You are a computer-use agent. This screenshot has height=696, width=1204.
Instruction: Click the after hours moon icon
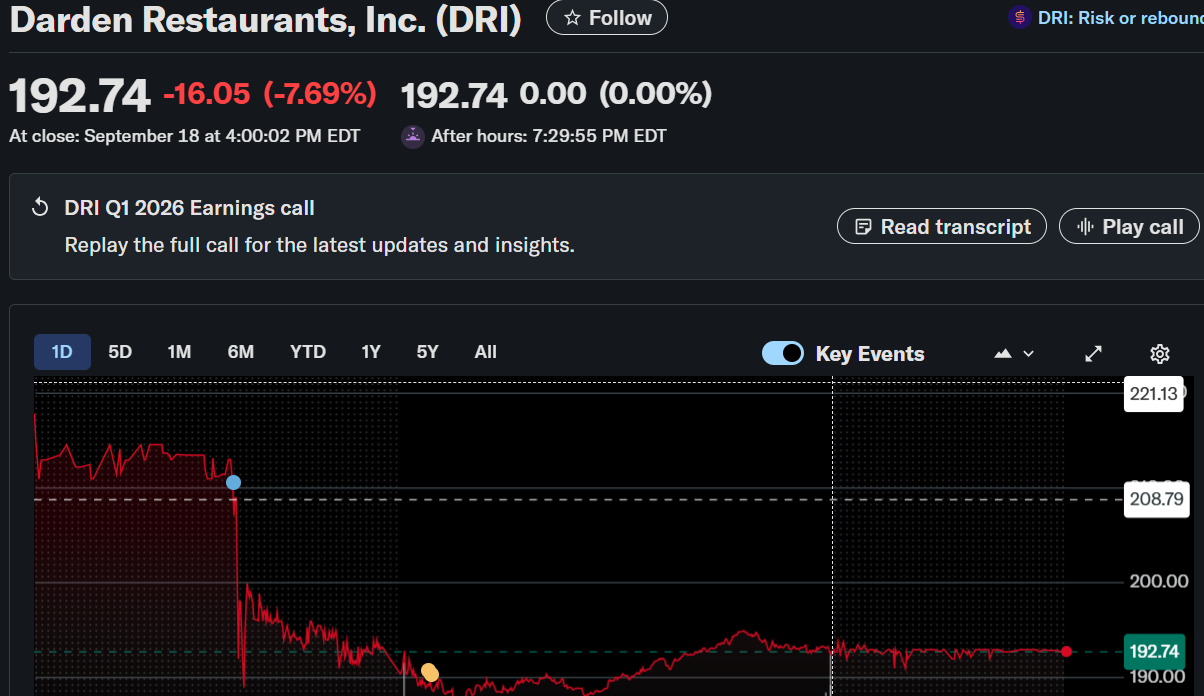click(413, 136)
